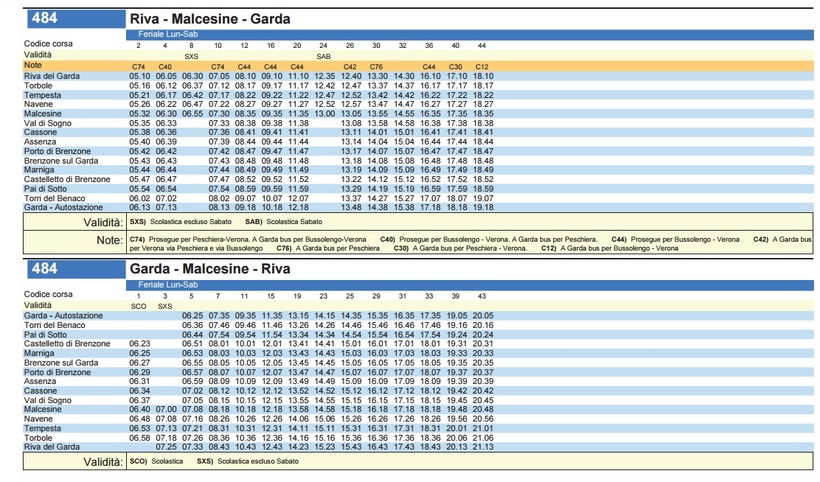820x482 pixels.
Task: Select Navene row label in the upper timetable
Action: coord(38,105)
